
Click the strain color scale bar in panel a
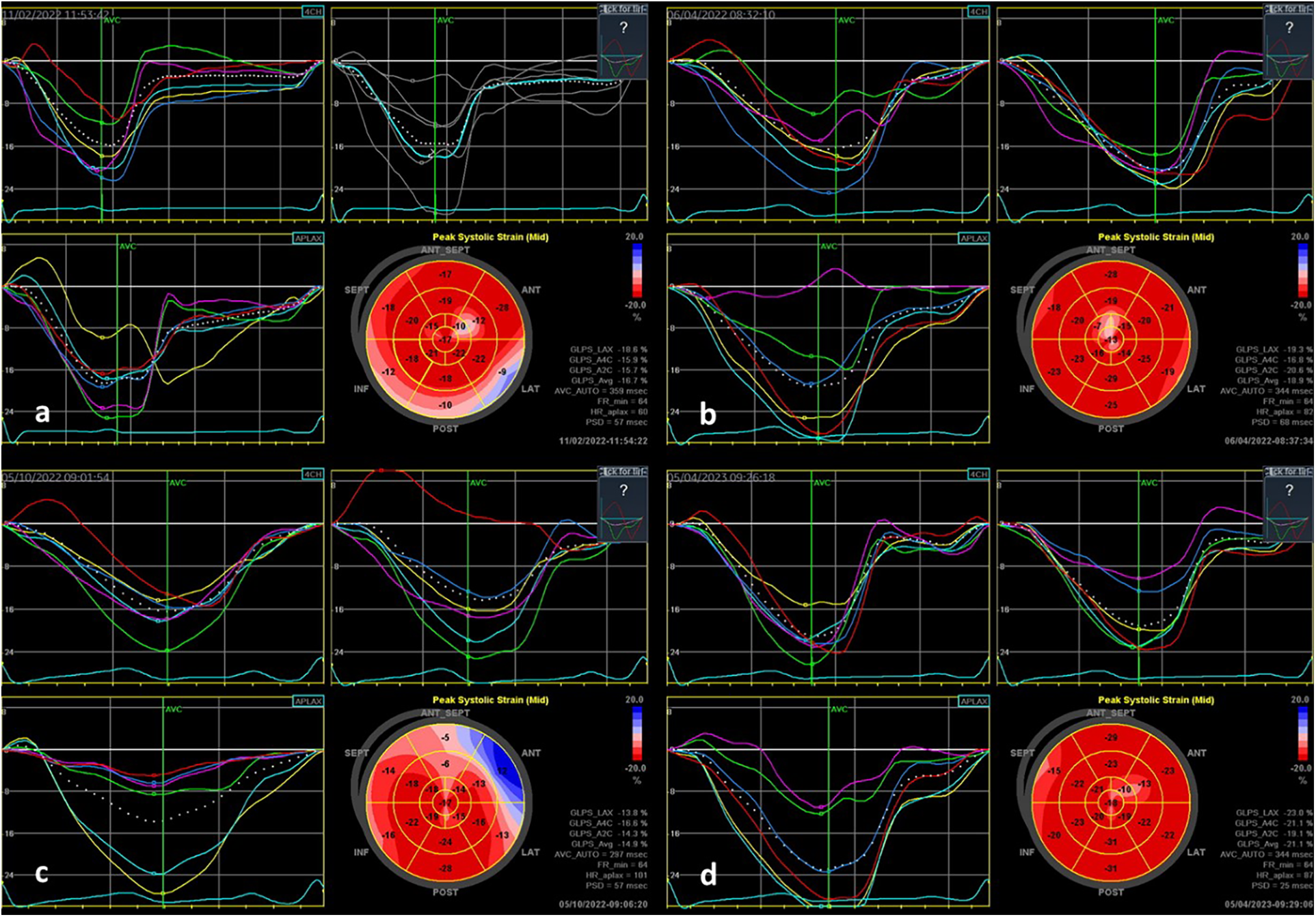[x=637, y=270]
